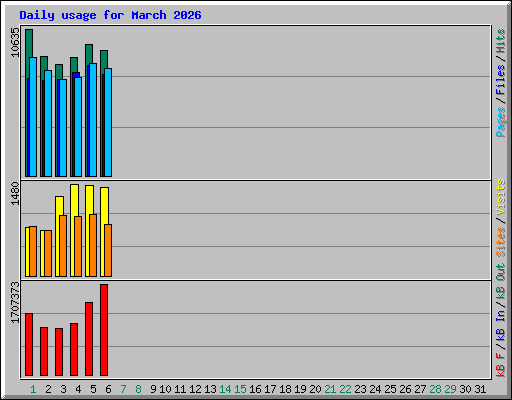512x400 pixels.
Task: Click the red kB bar for day 3
Action: (x=59, y=352)
